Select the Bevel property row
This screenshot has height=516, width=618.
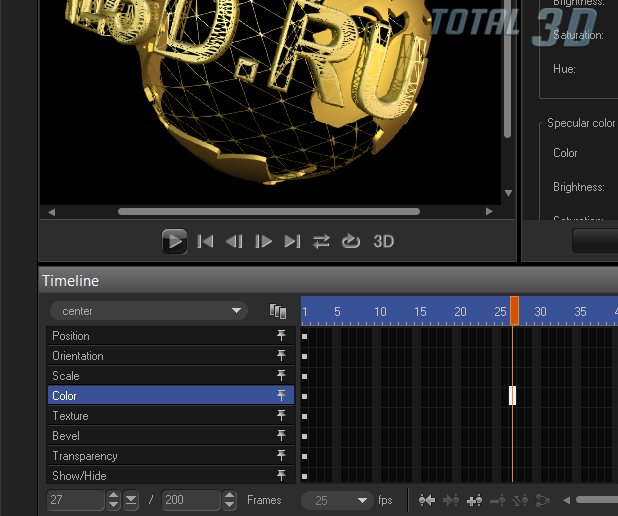click(171, 436)
